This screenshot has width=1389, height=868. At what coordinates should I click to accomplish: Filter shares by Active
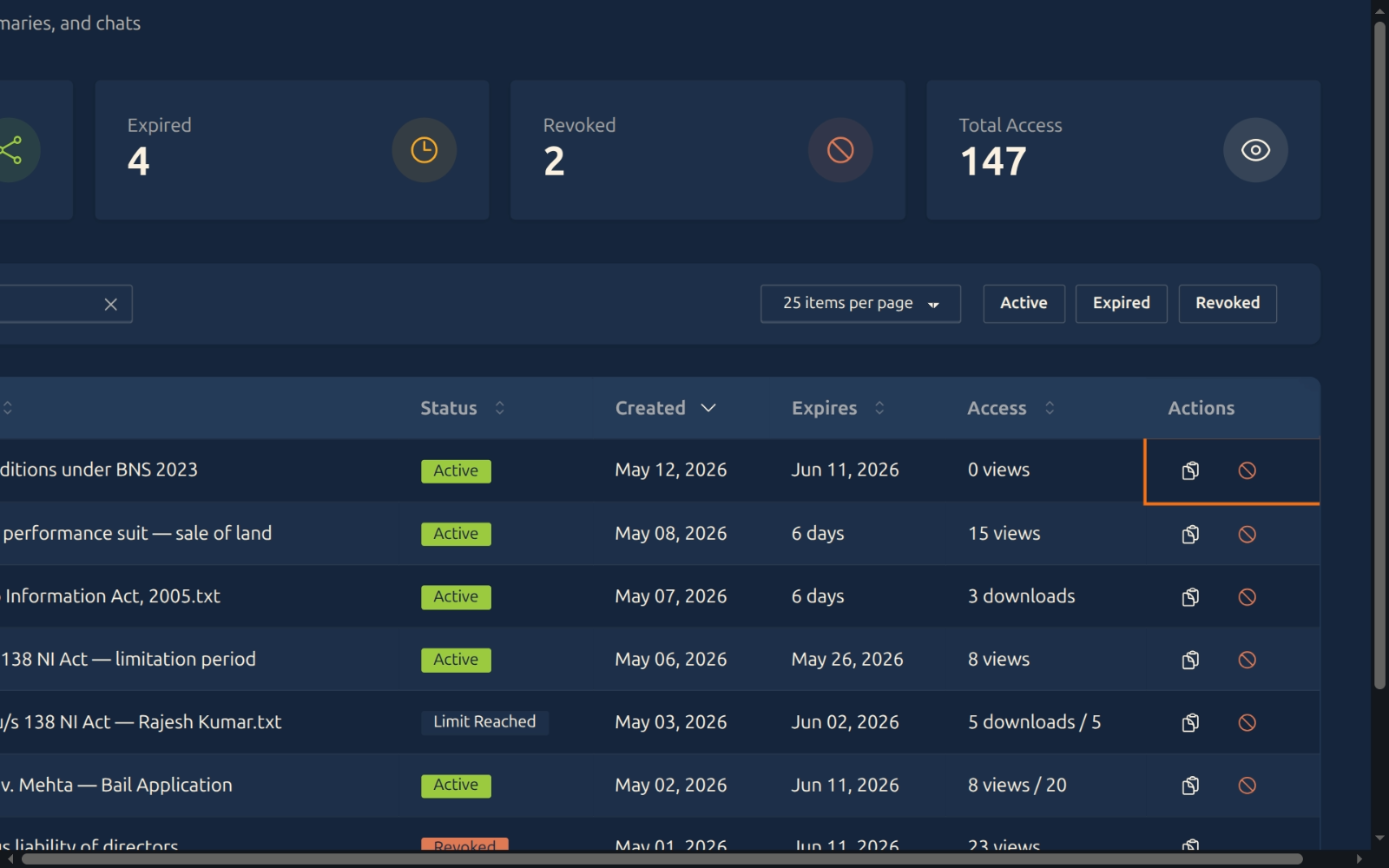(1024, 304)
